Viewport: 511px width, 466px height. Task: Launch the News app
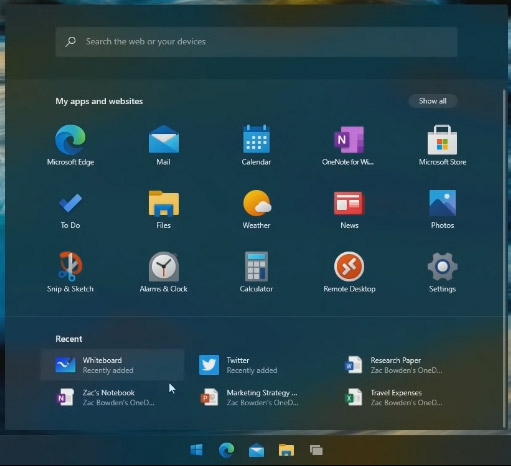349,209
